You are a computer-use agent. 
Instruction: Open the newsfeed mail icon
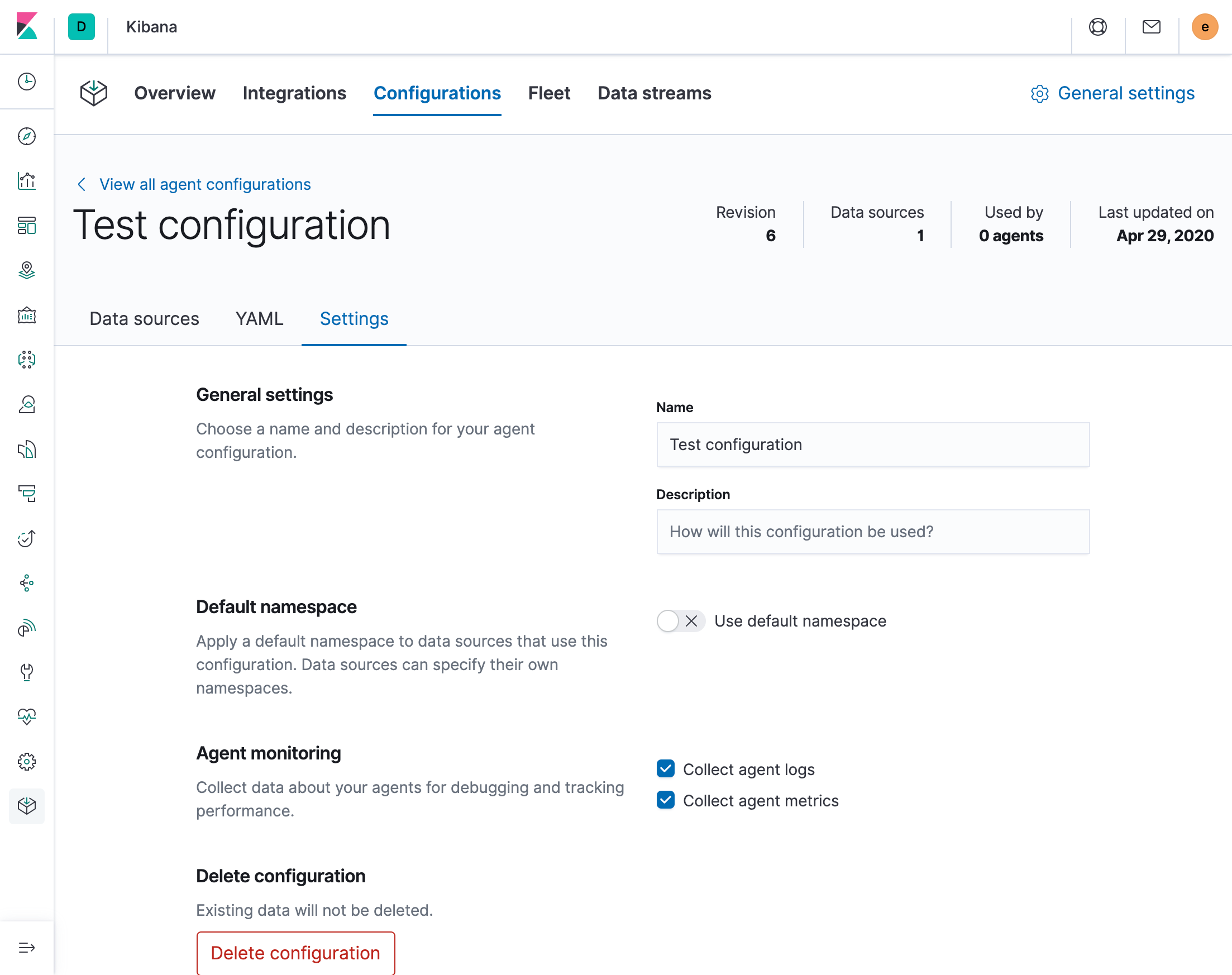1151,27
